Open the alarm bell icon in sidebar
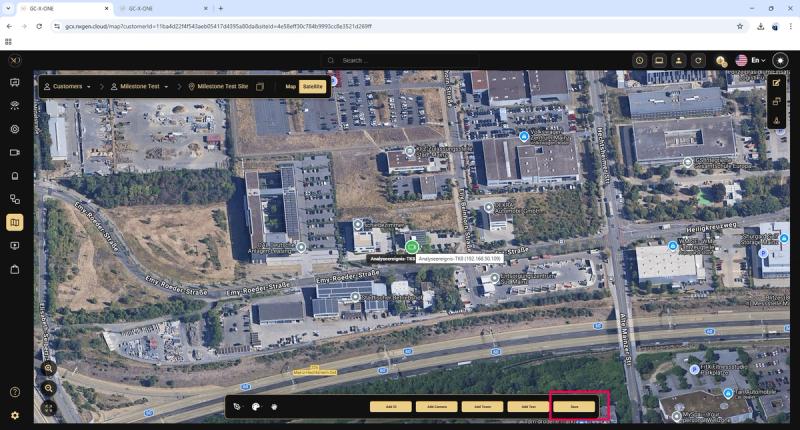Image resolution: width=800 pixels, height=430 pixels. [15, 176]
